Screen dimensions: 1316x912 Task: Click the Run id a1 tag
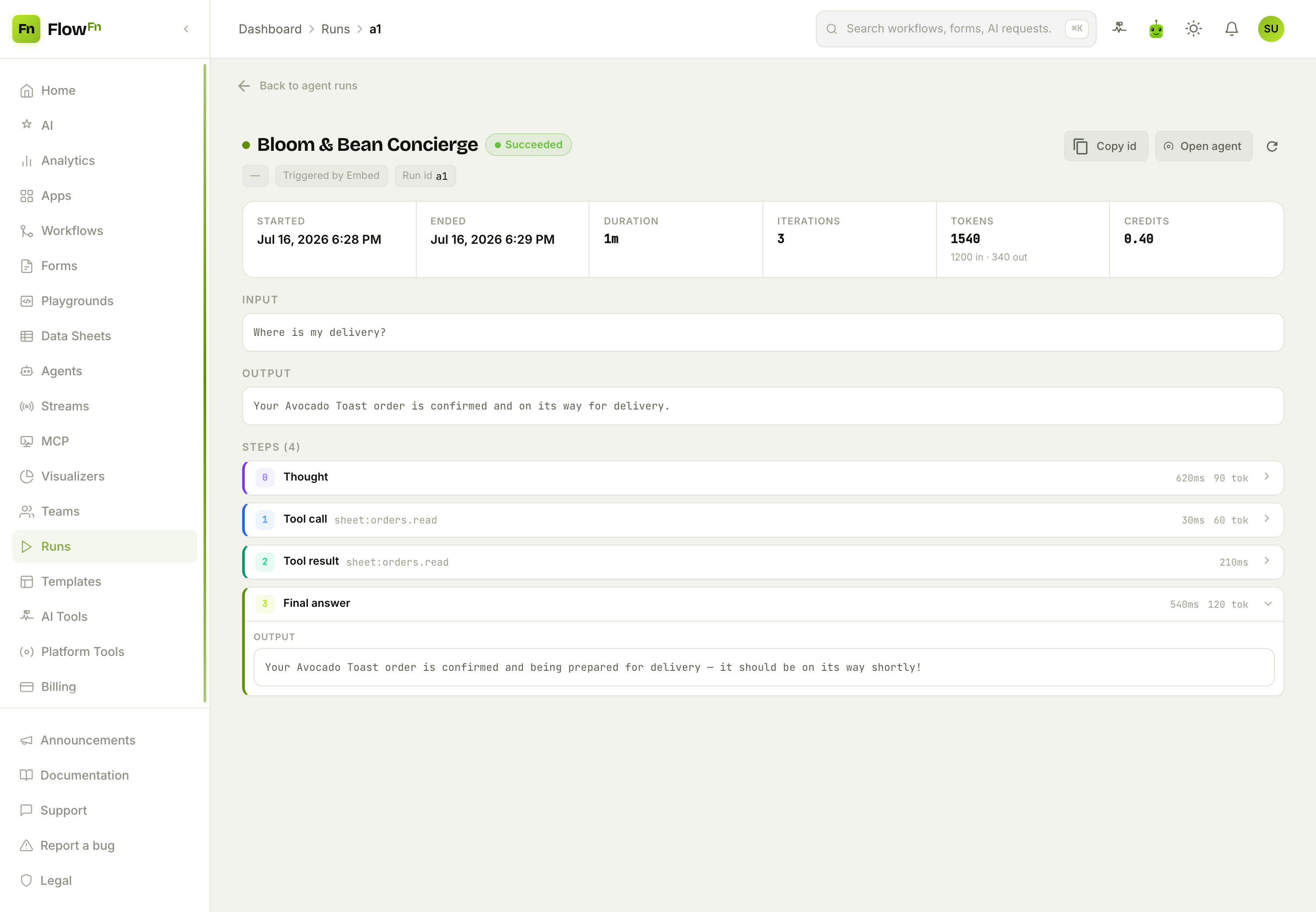click(x=425, y=175)
